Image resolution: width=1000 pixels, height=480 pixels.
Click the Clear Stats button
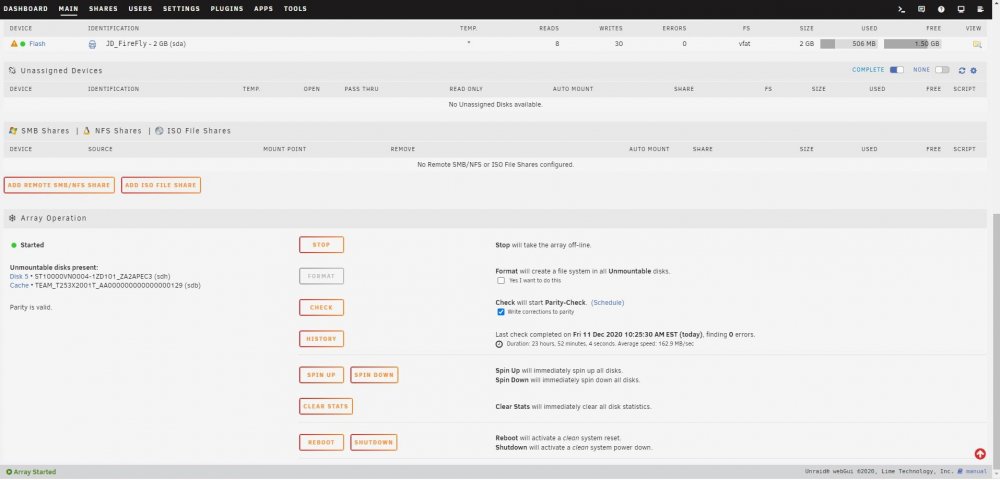click(326, 407)
